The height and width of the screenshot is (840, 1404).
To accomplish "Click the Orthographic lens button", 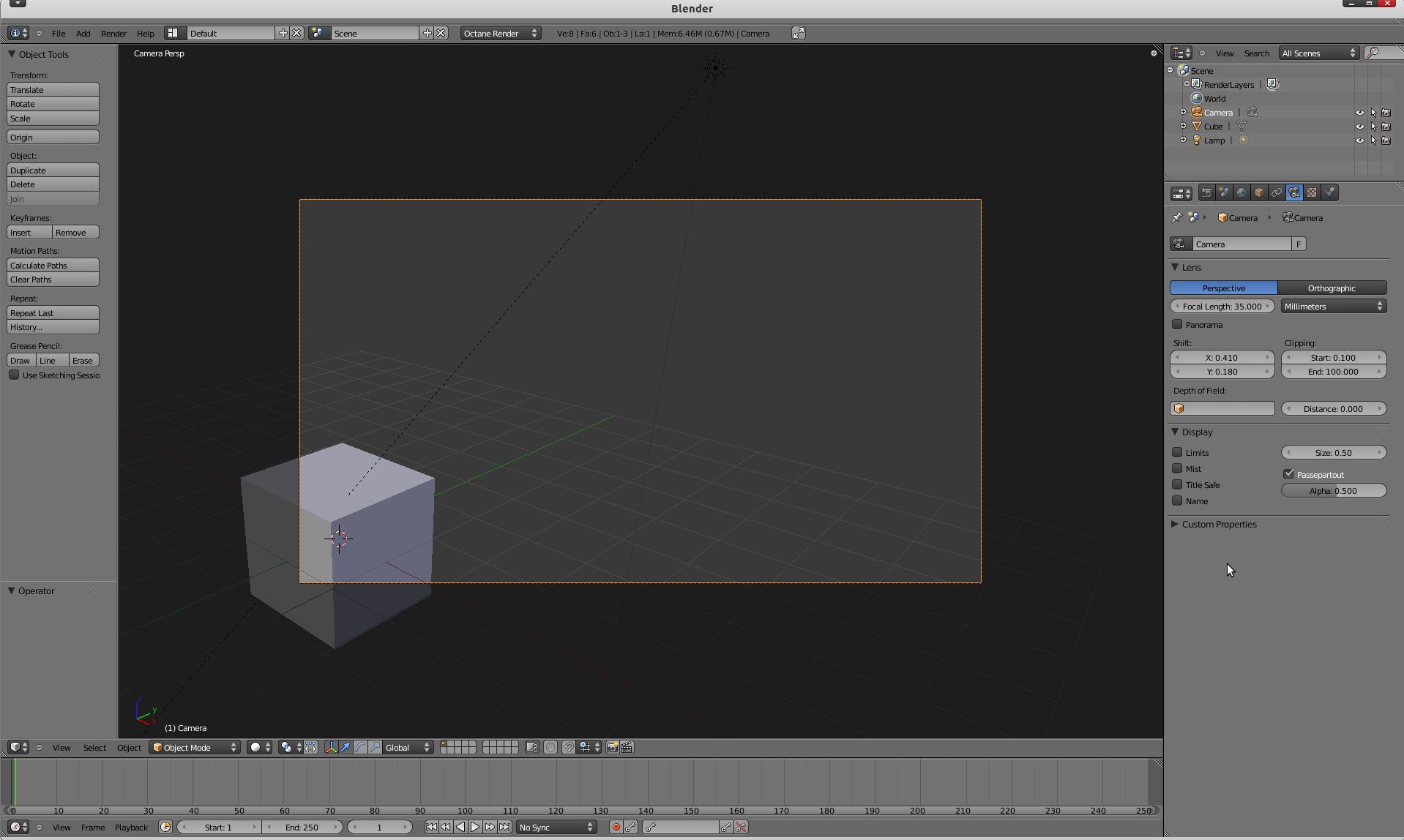I will pos(1332,288).
